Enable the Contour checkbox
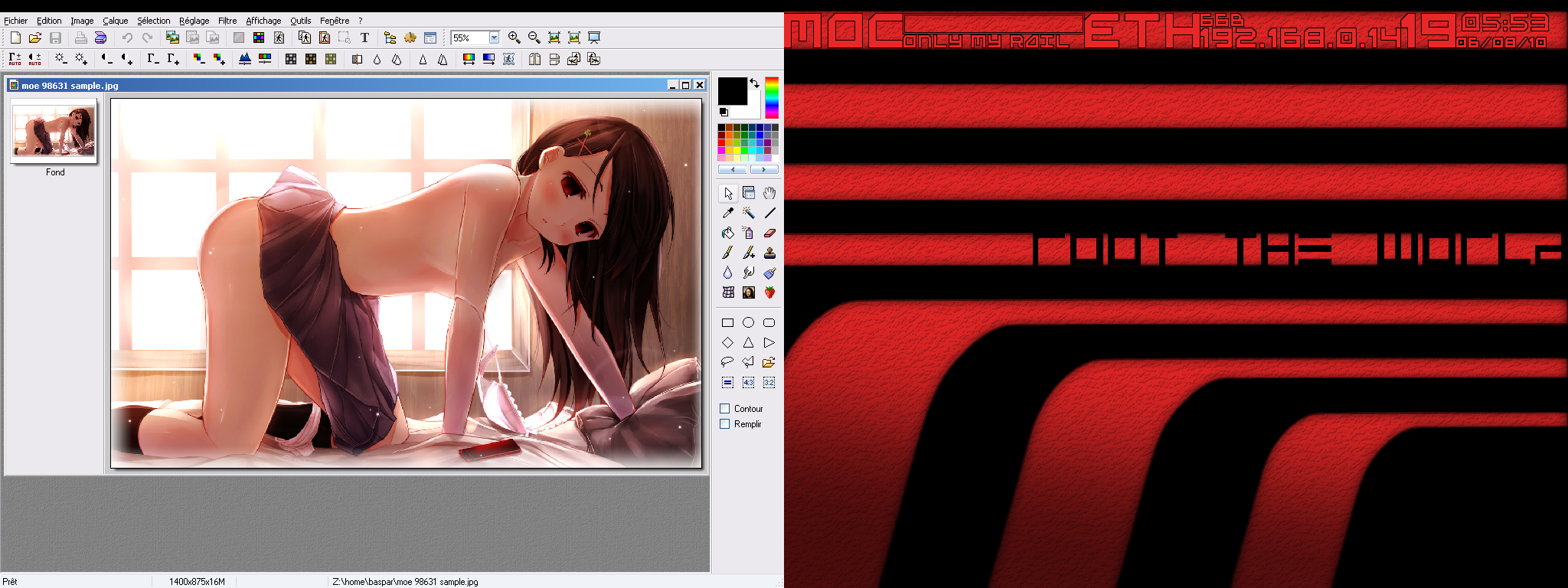The width and height of the screenshot is (1568, 588). (724, 409)
